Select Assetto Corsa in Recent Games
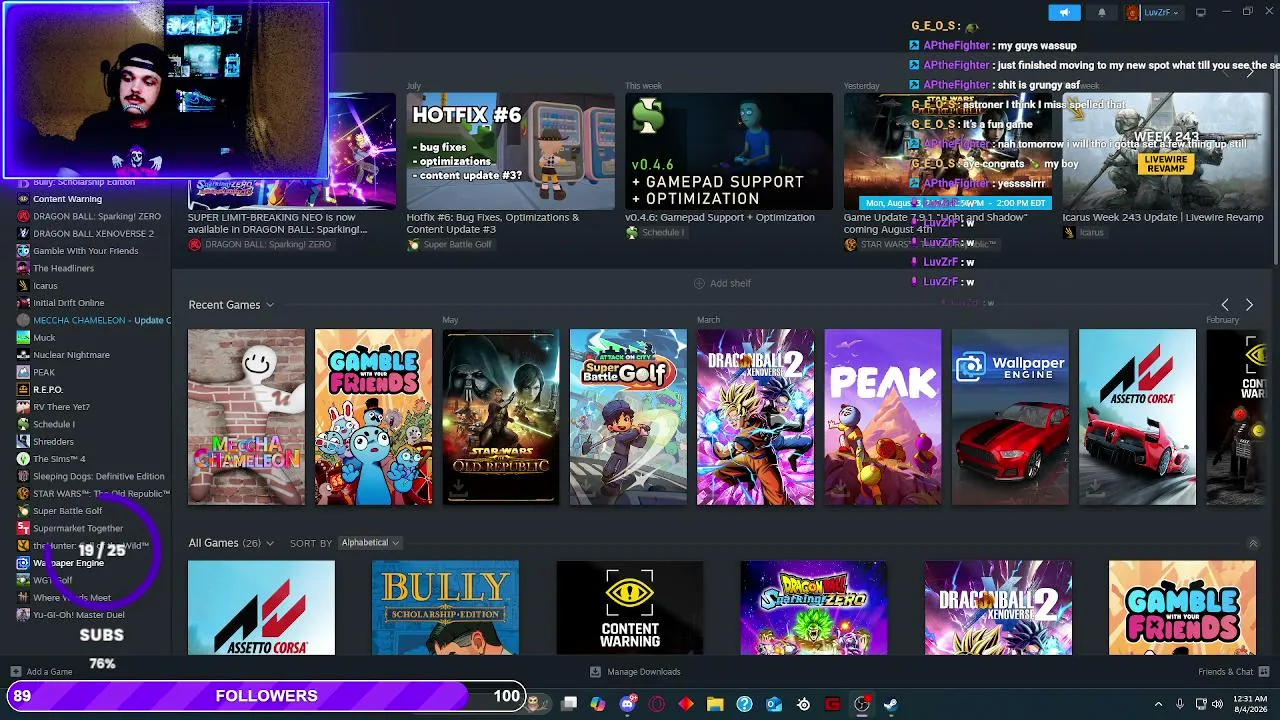1280x720 pixels. click(x=1137, y=417)
